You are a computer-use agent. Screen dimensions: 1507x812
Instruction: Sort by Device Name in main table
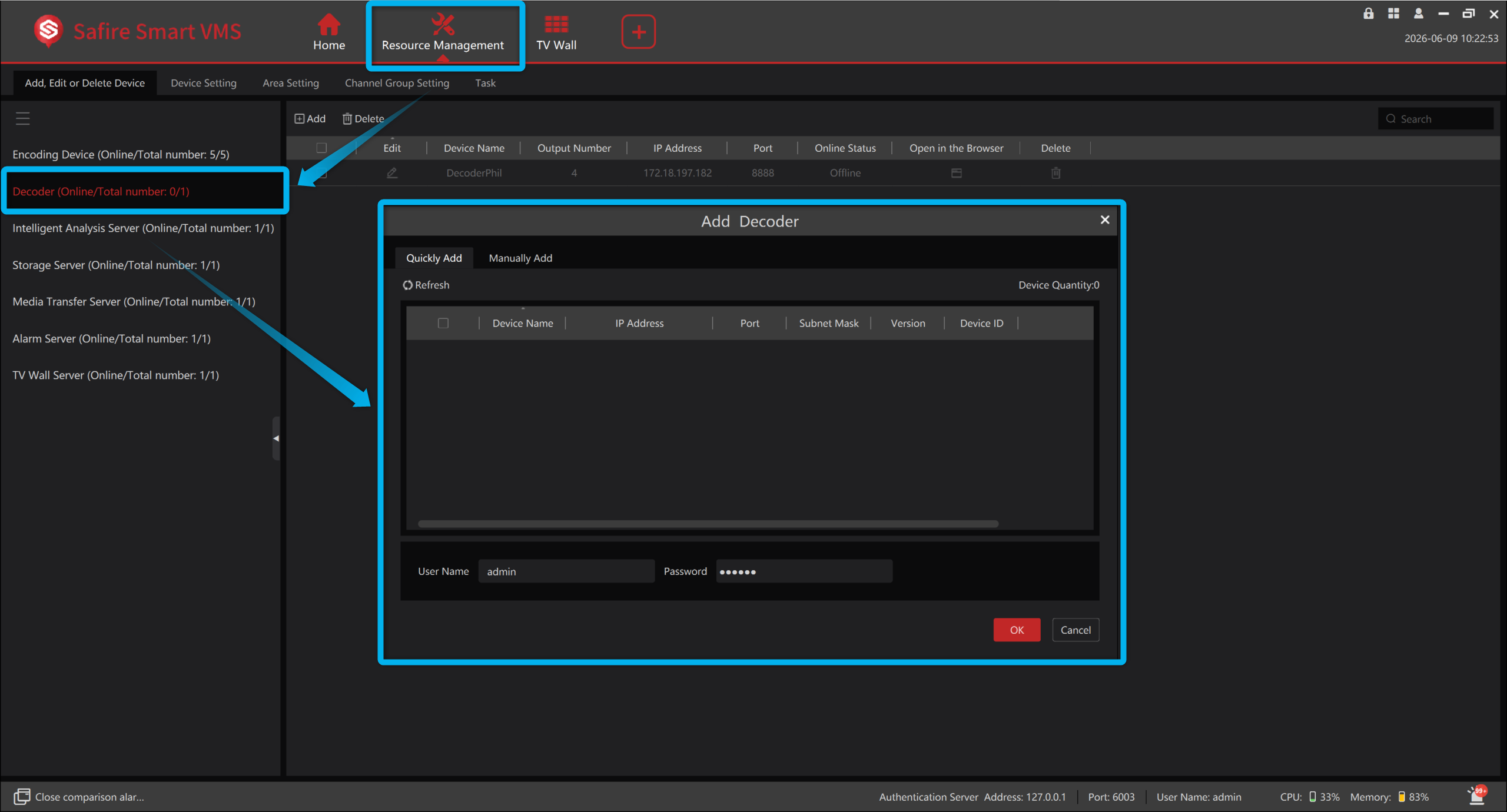pos(474,148)
